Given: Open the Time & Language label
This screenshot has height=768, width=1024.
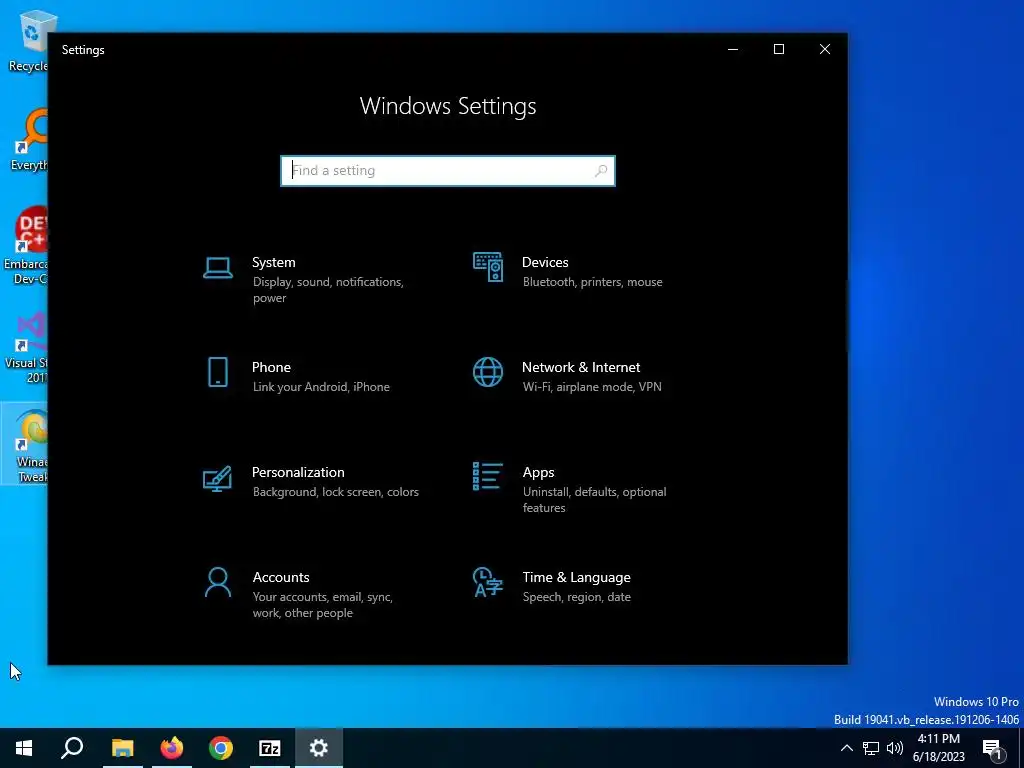Looking at the screenshot, I should click(577, 578).
